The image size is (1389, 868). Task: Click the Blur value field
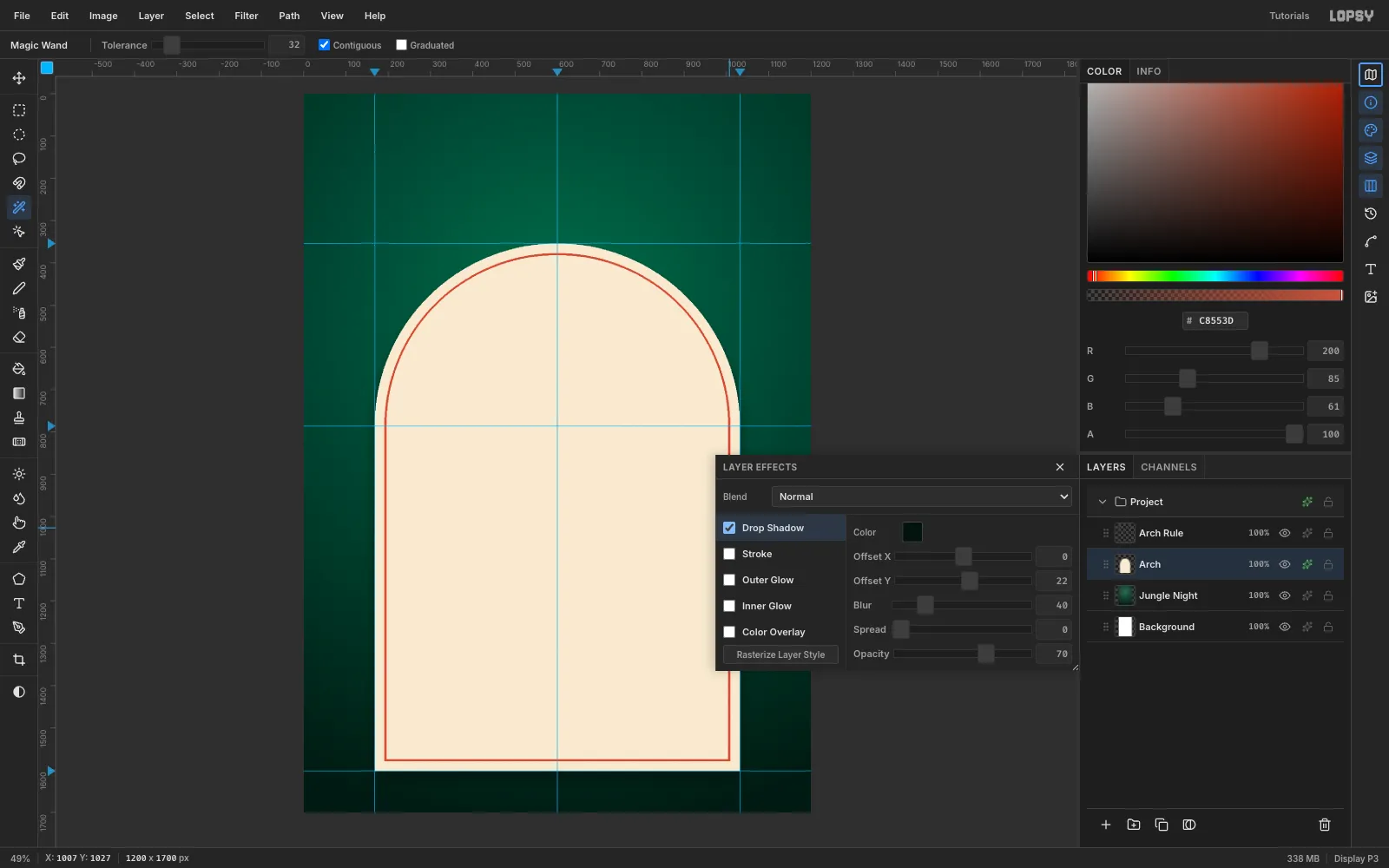pos(1054,605)
